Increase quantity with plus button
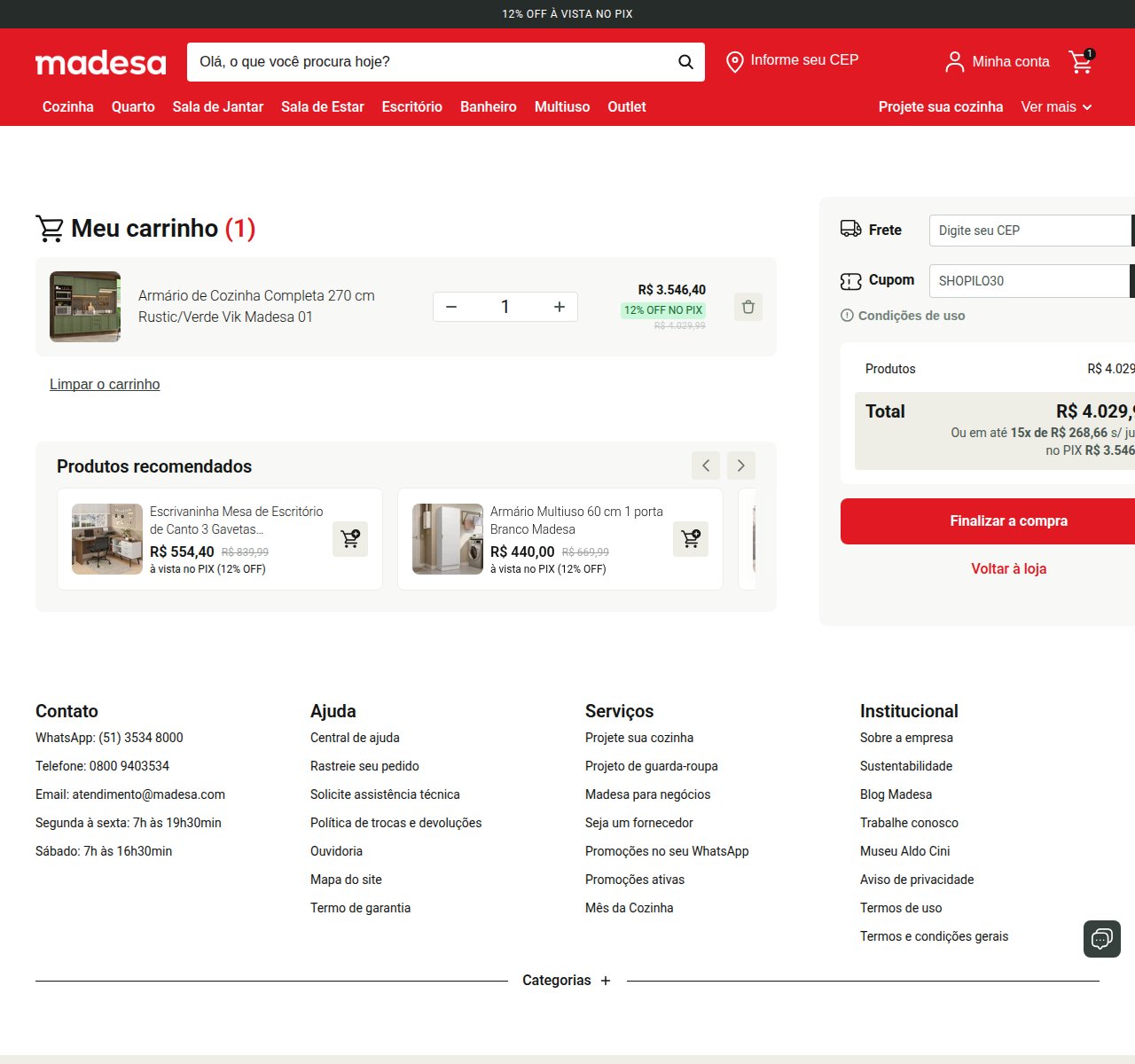Viewport: 1135px width, 1064px height. pos(560,307)
